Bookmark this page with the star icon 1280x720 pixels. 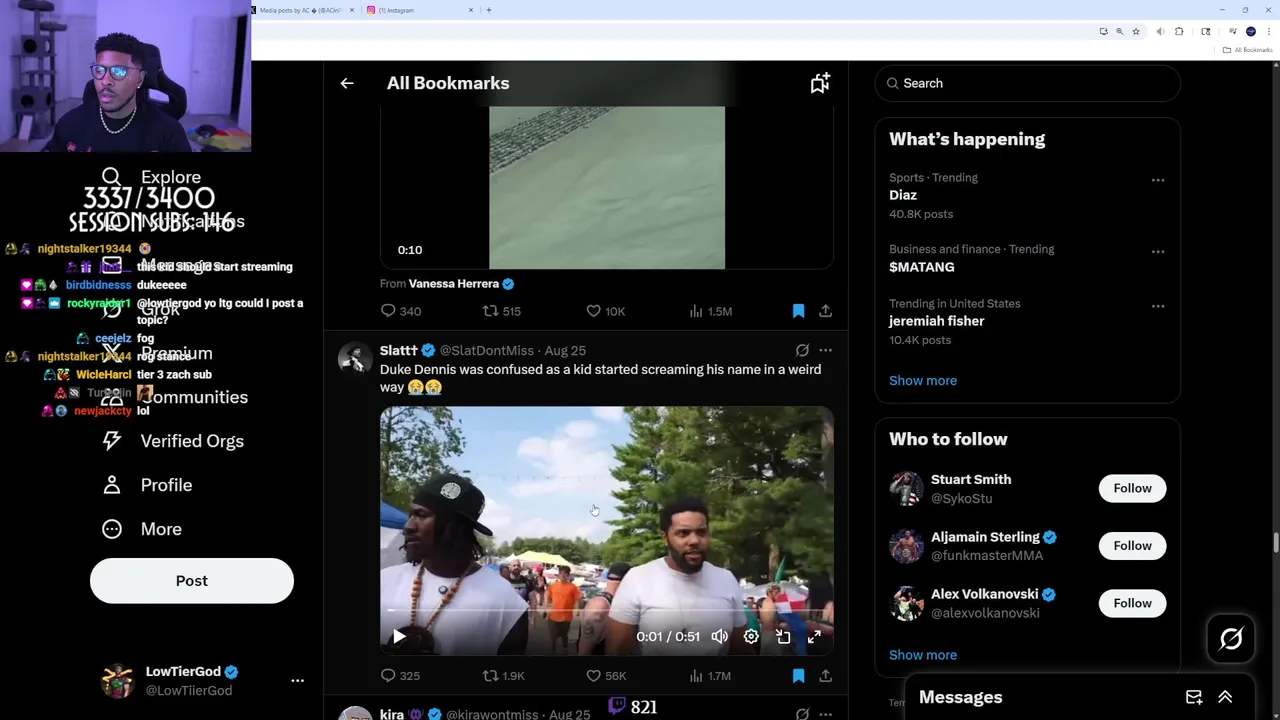(x=1136, y=31)
